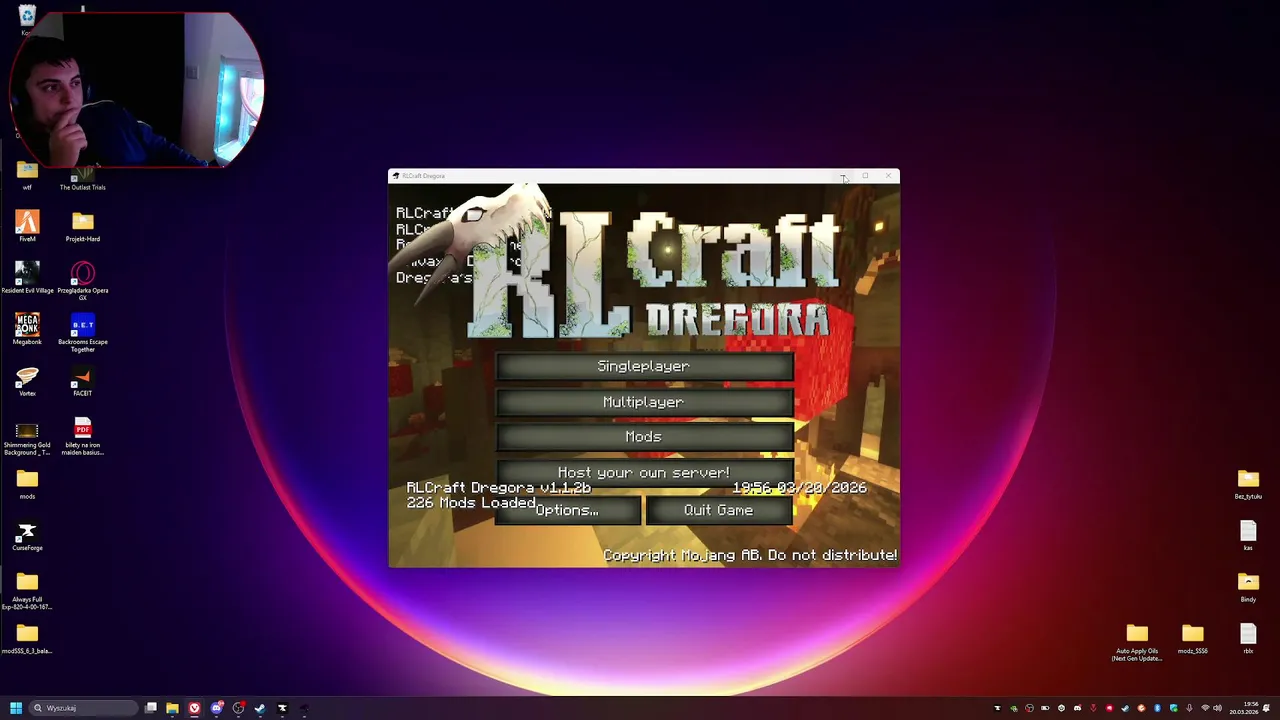This screenshot has height=720, width=1280.
Task: Select the bilety na iron maiden PDF
Action: (82, 436)
